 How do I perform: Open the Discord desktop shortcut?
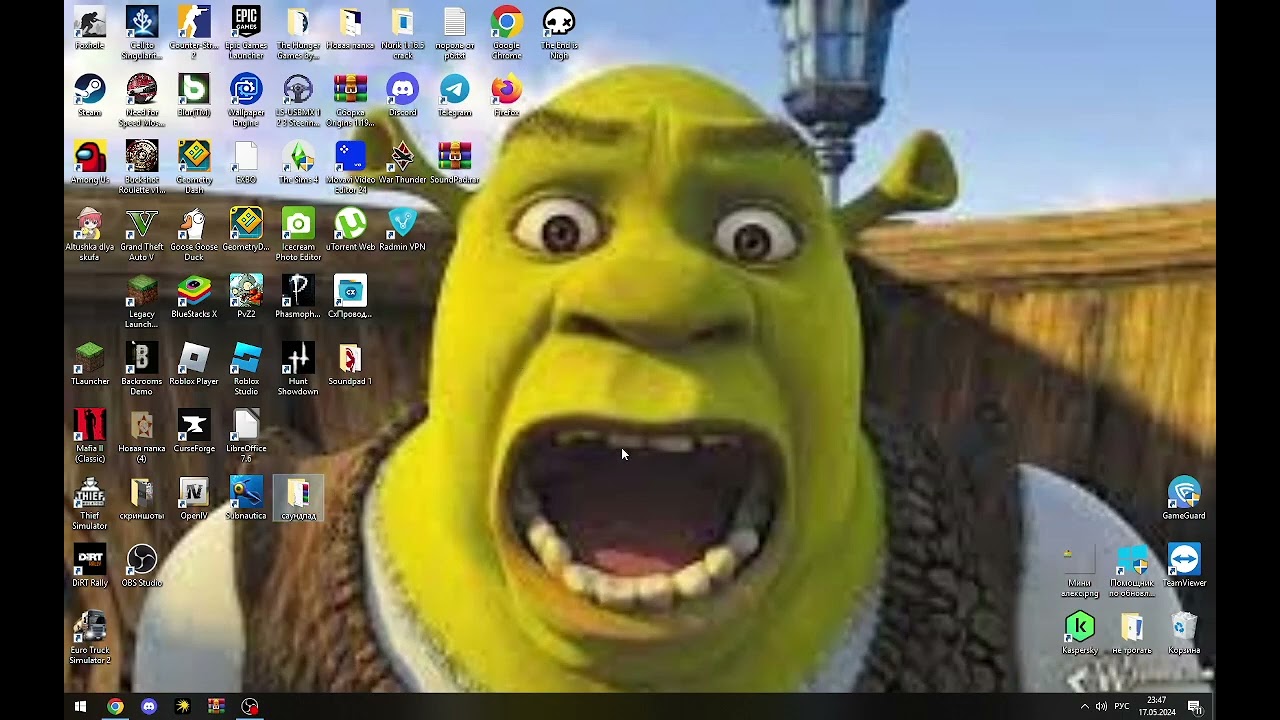(402, 96)
